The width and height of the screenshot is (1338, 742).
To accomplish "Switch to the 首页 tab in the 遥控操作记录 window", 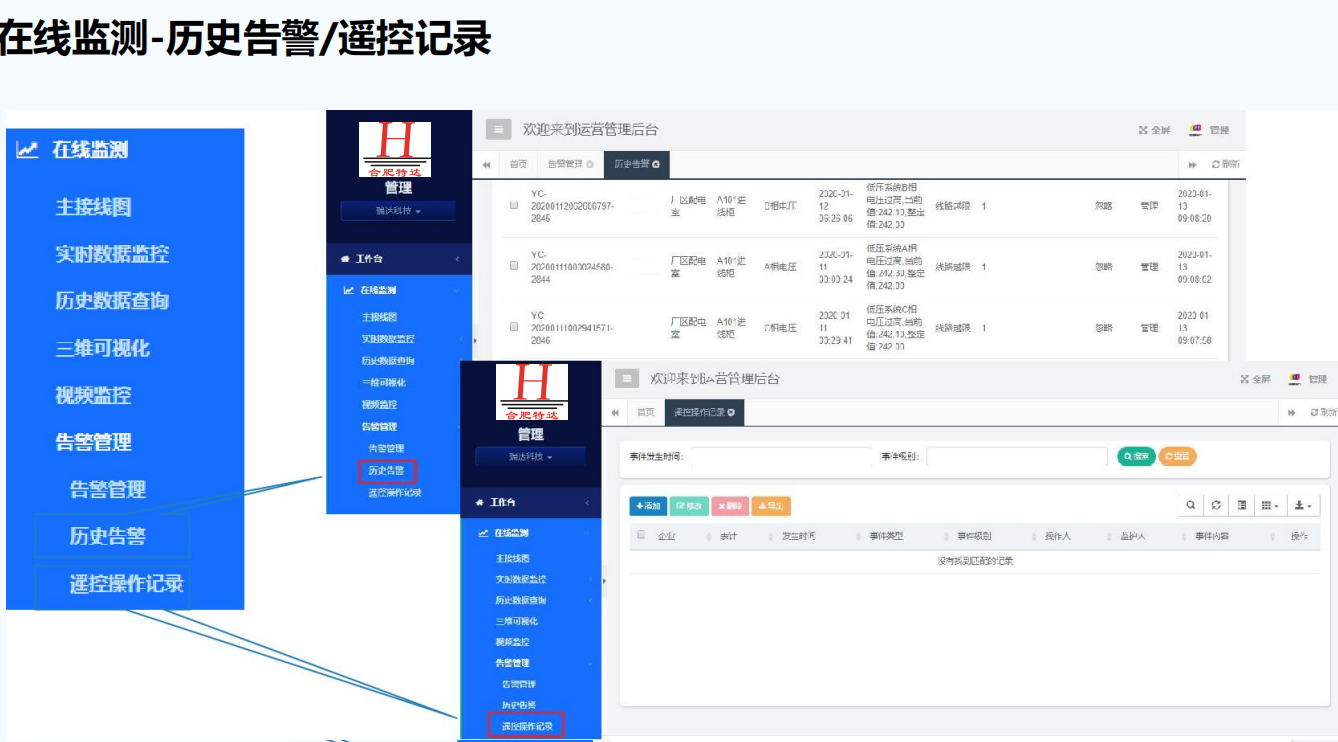I will [x=646, y=412].
